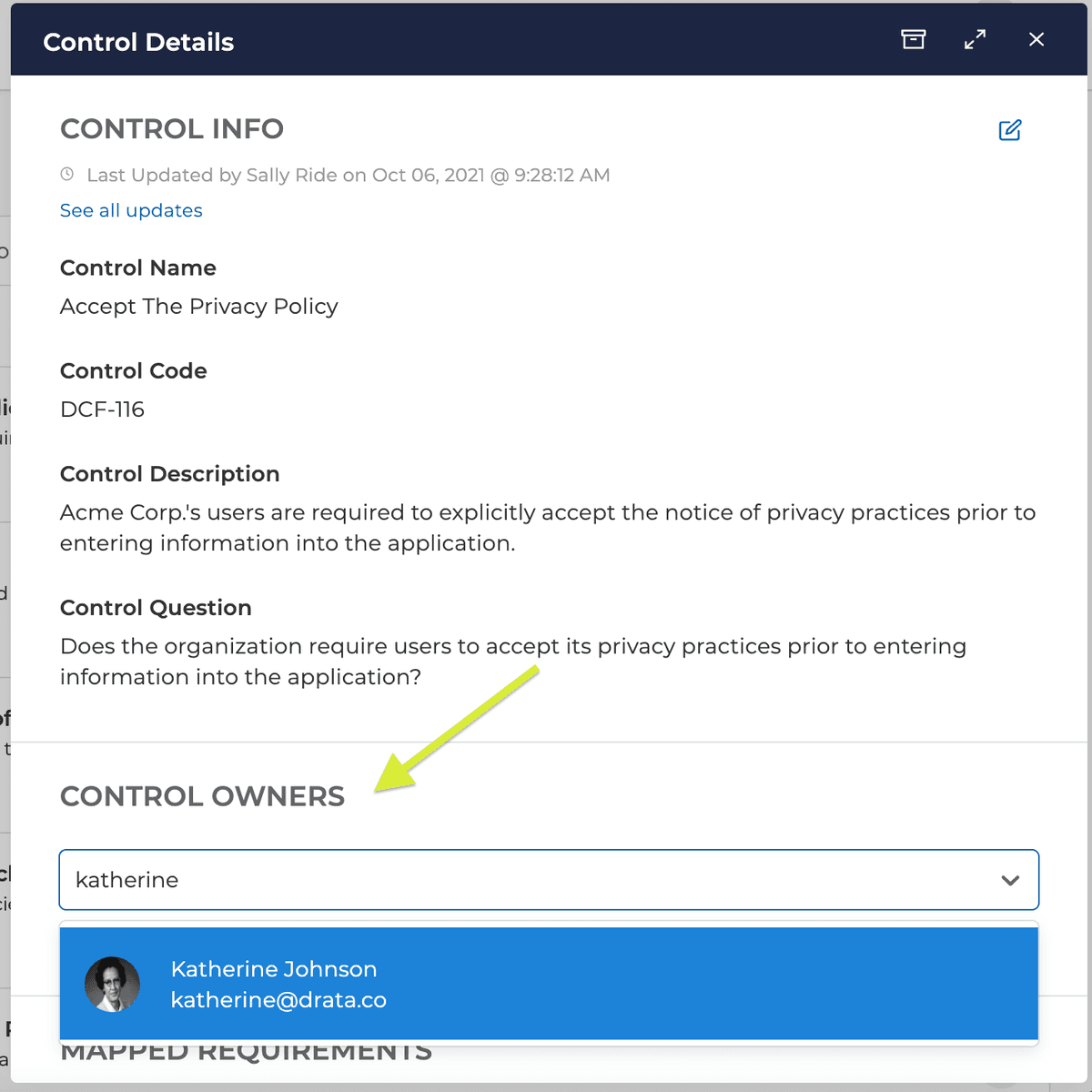The image size is (1092, 1092).
Task: Click the archive icon in the header
Action: point(913,39)
